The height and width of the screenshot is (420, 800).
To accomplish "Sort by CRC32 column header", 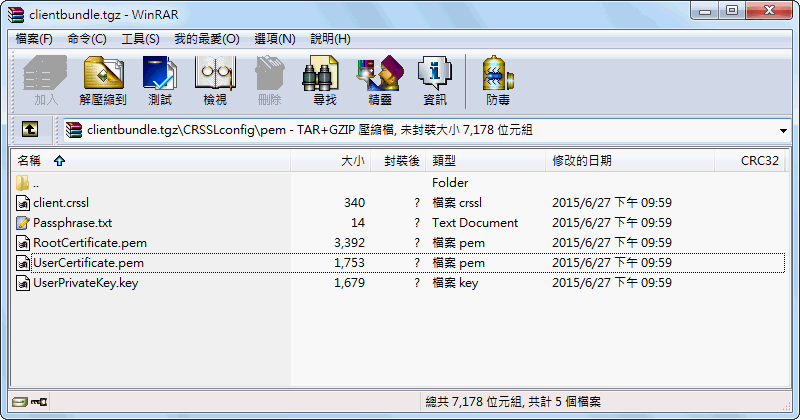I will 749,161.
